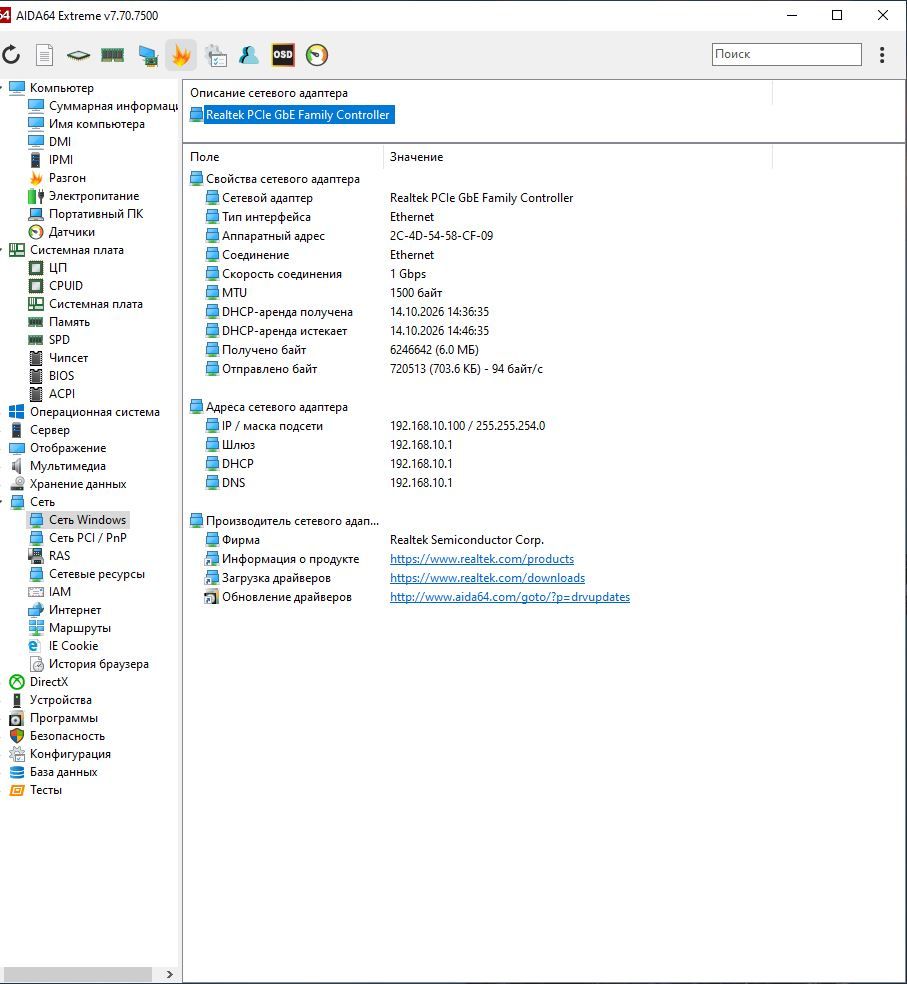907x984 pixels.
Task: Select Realtek PCIe GbE Family Controller in adapter list
Action: [298, 115]
